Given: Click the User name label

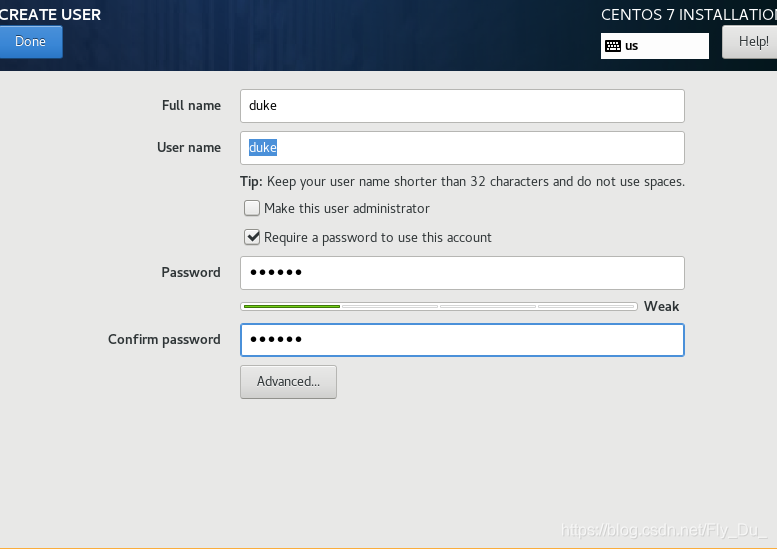Looking at the screenshot, I should (189, 148).
